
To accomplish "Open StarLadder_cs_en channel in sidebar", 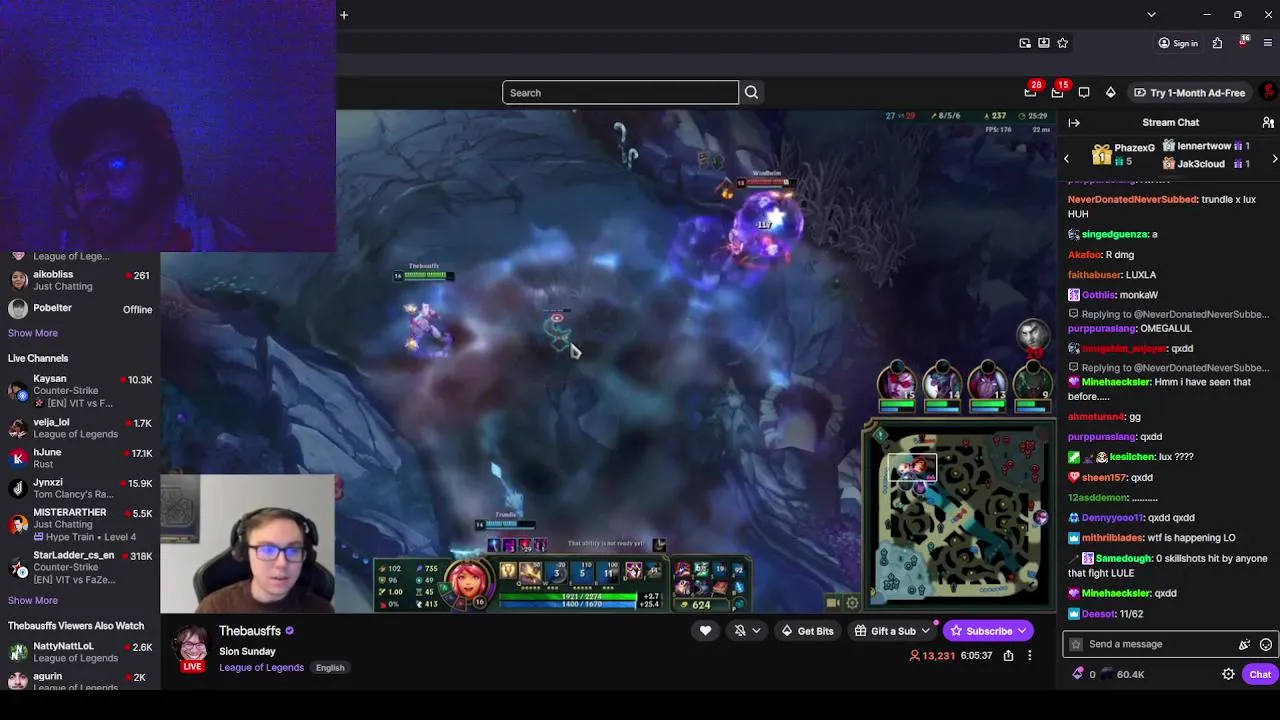I will [80, 567].
